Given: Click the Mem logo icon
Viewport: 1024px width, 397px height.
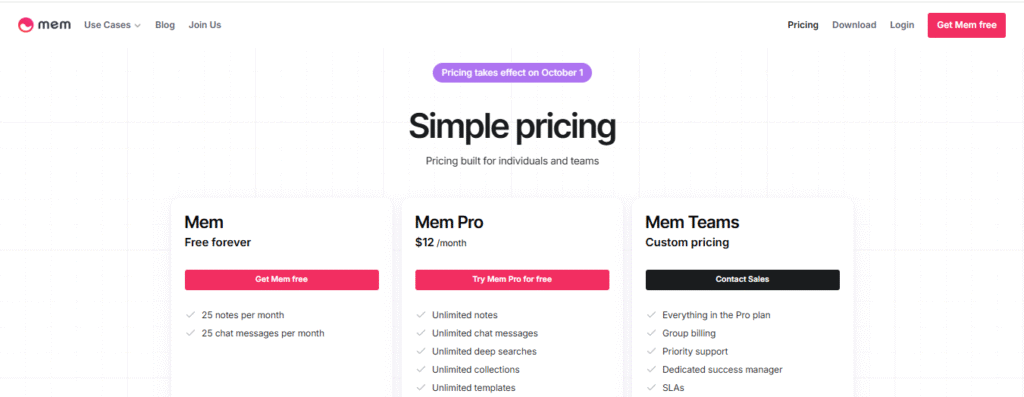Looking at the screenshot, I should pyautogui.click(x=25, y=25).
